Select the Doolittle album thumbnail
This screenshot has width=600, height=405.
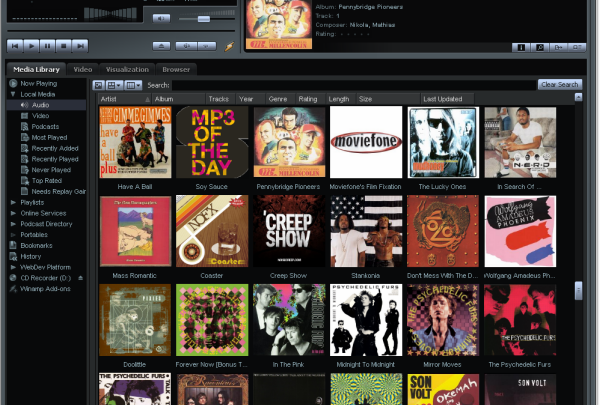(x=135, y=320)
